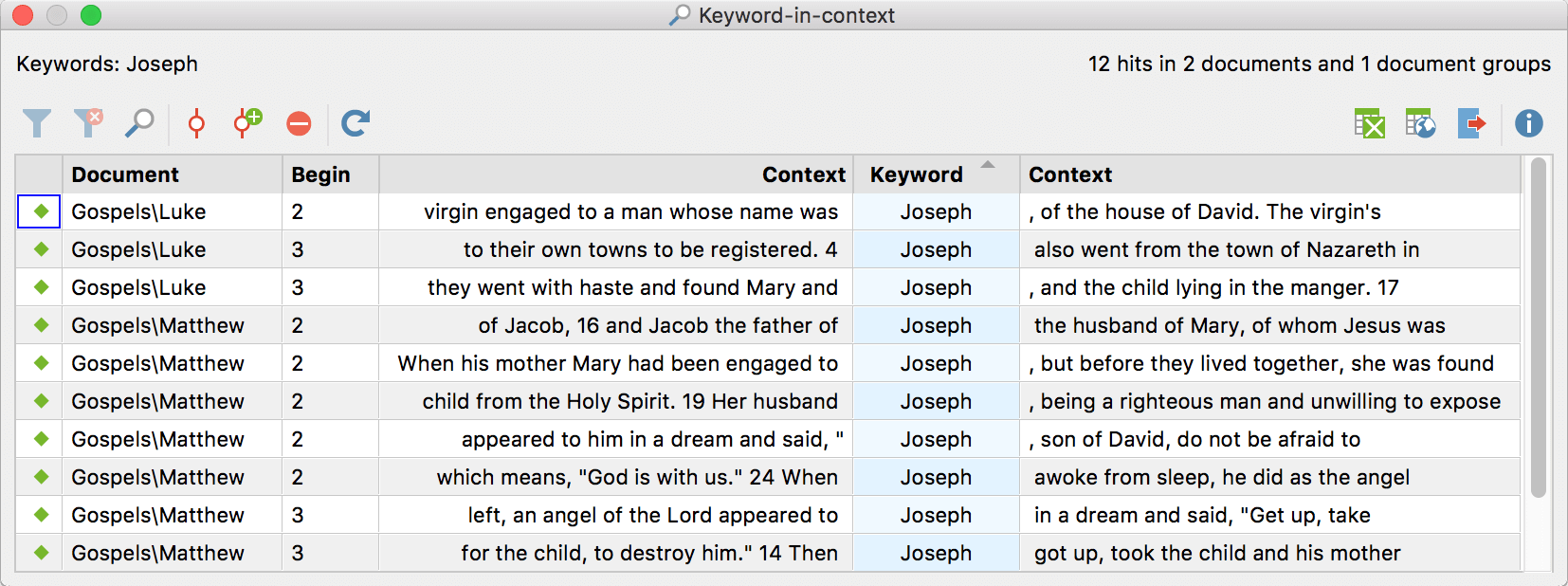Click the code-with-new-code plus icon
This screenshot has height=586, width=1568.
point(247,123)
